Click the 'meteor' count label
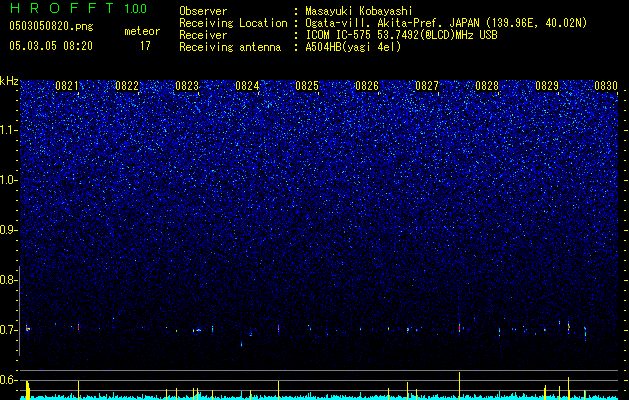 [x=142, y=31]
